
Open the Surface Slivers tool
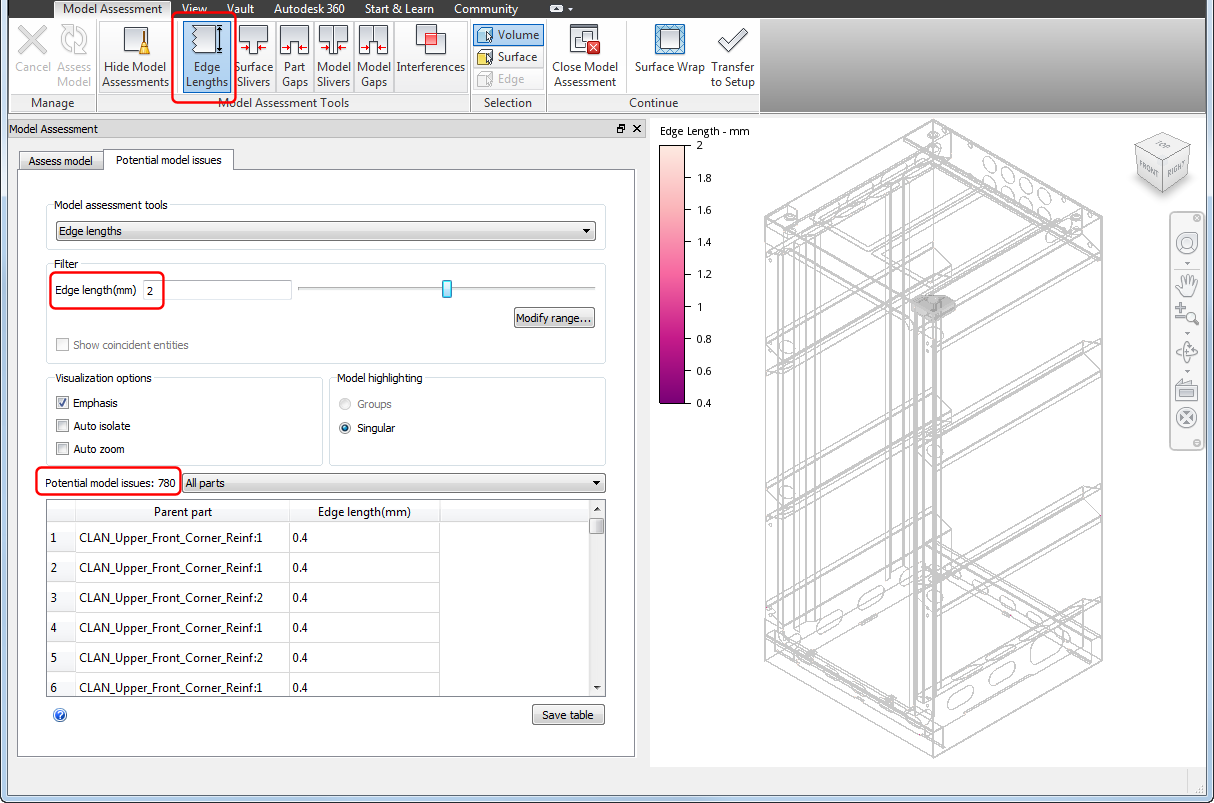(253, 58)
